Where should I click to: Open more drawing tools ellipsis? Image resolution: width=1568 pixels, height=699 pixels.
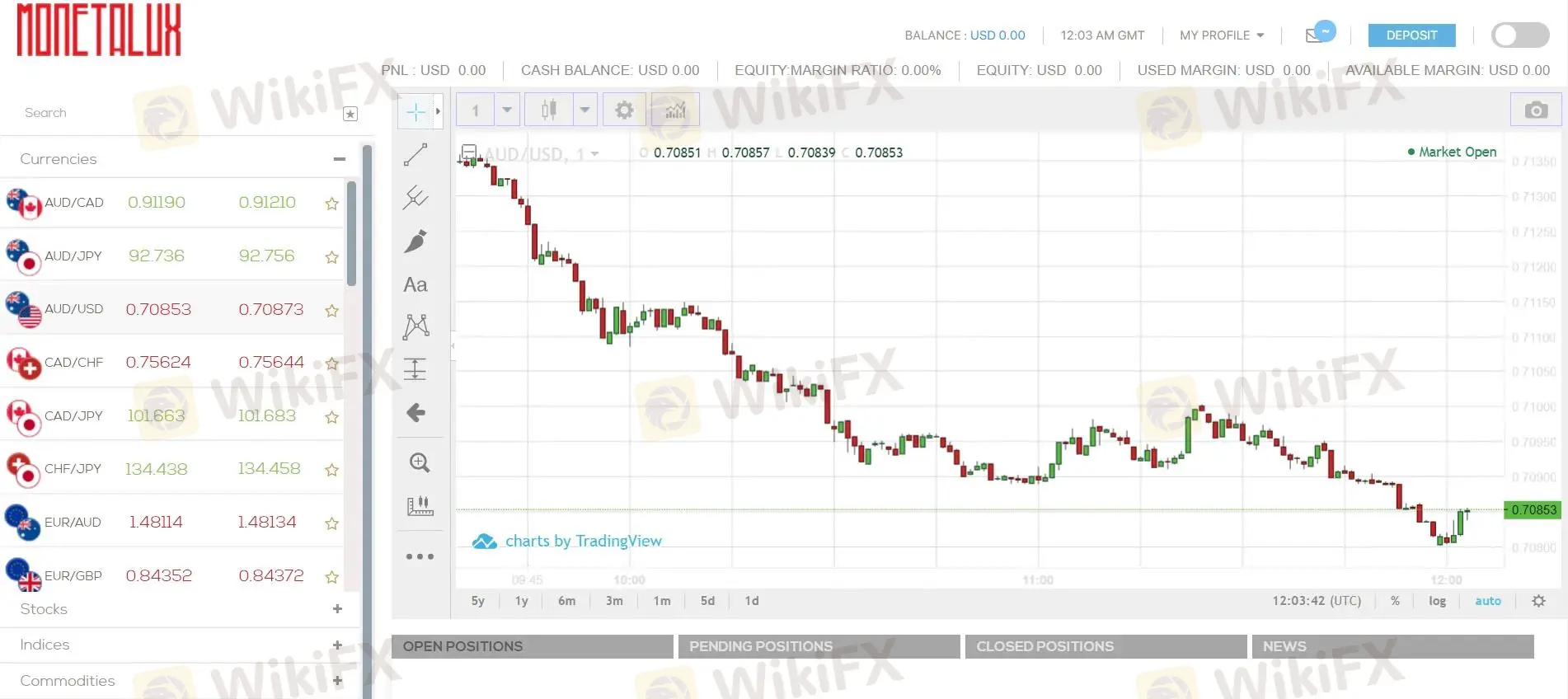click(420, 556)
